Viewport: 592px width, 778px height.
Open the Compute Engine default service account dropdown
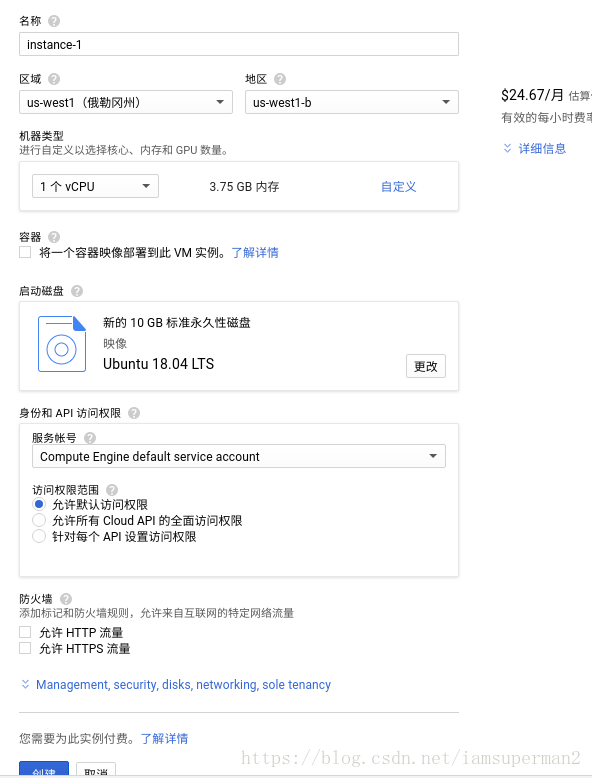pyautogui.click(x=239, y=456)
